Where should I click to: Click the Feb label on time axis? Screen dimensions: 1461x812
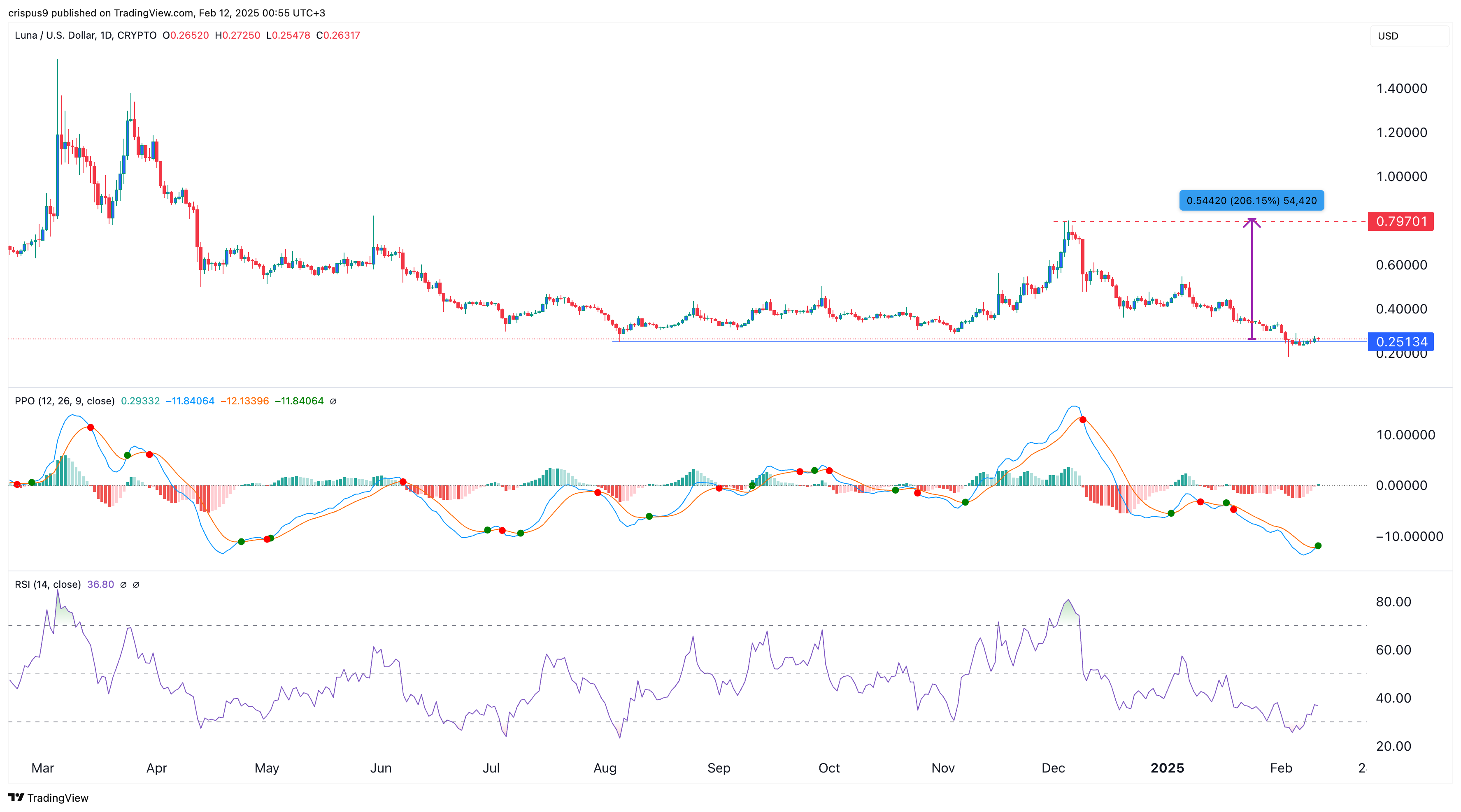click(1281, 768)
